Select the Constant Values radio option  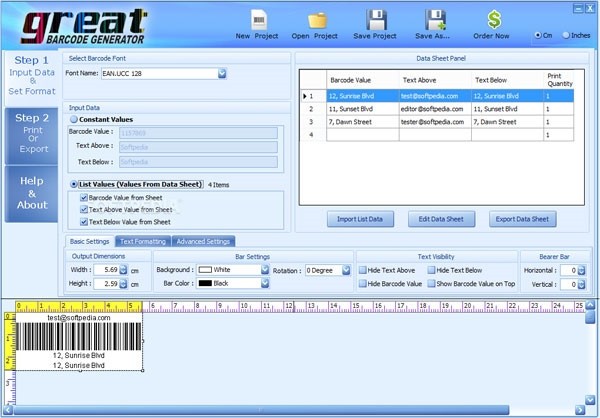click(x=74, y=119)
